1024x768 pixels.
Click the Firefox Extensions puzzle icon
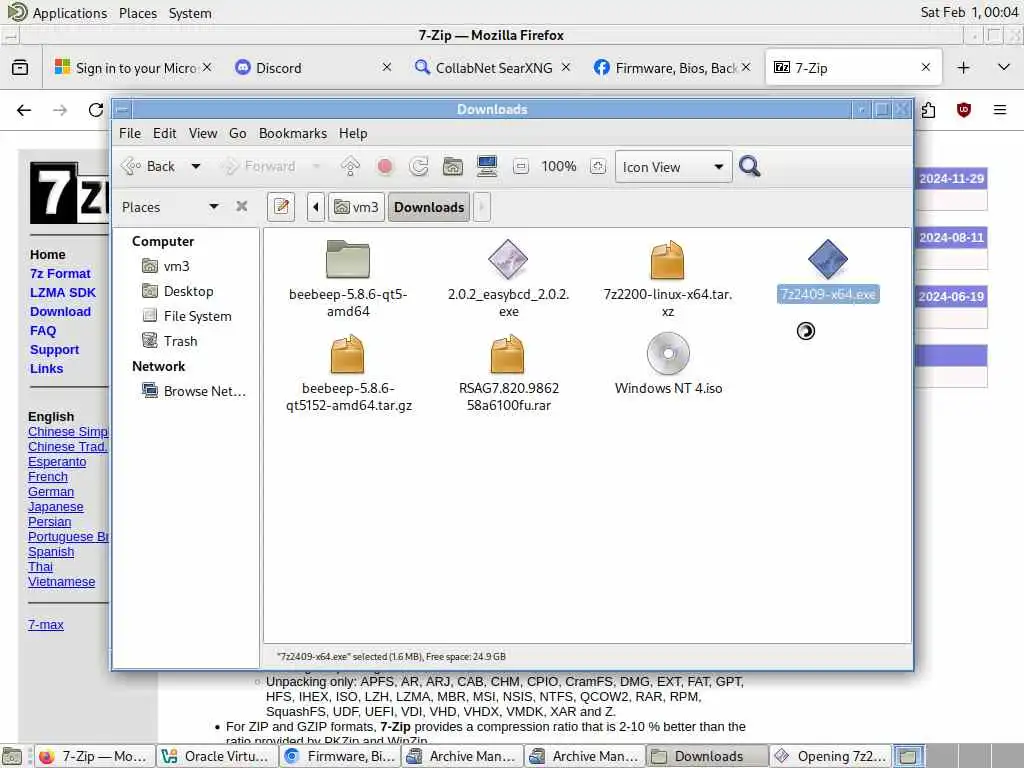point(927,110)
